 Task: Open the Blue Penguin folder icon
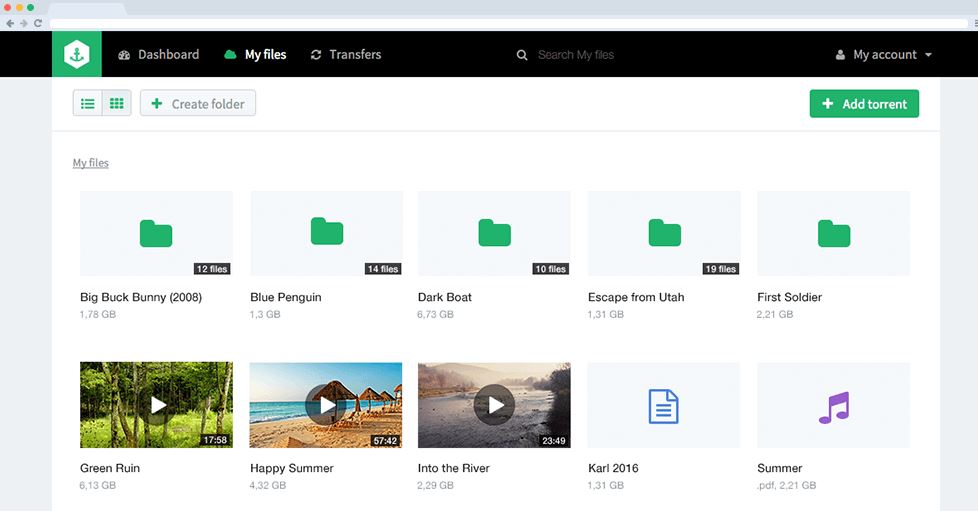click(327, 231)
